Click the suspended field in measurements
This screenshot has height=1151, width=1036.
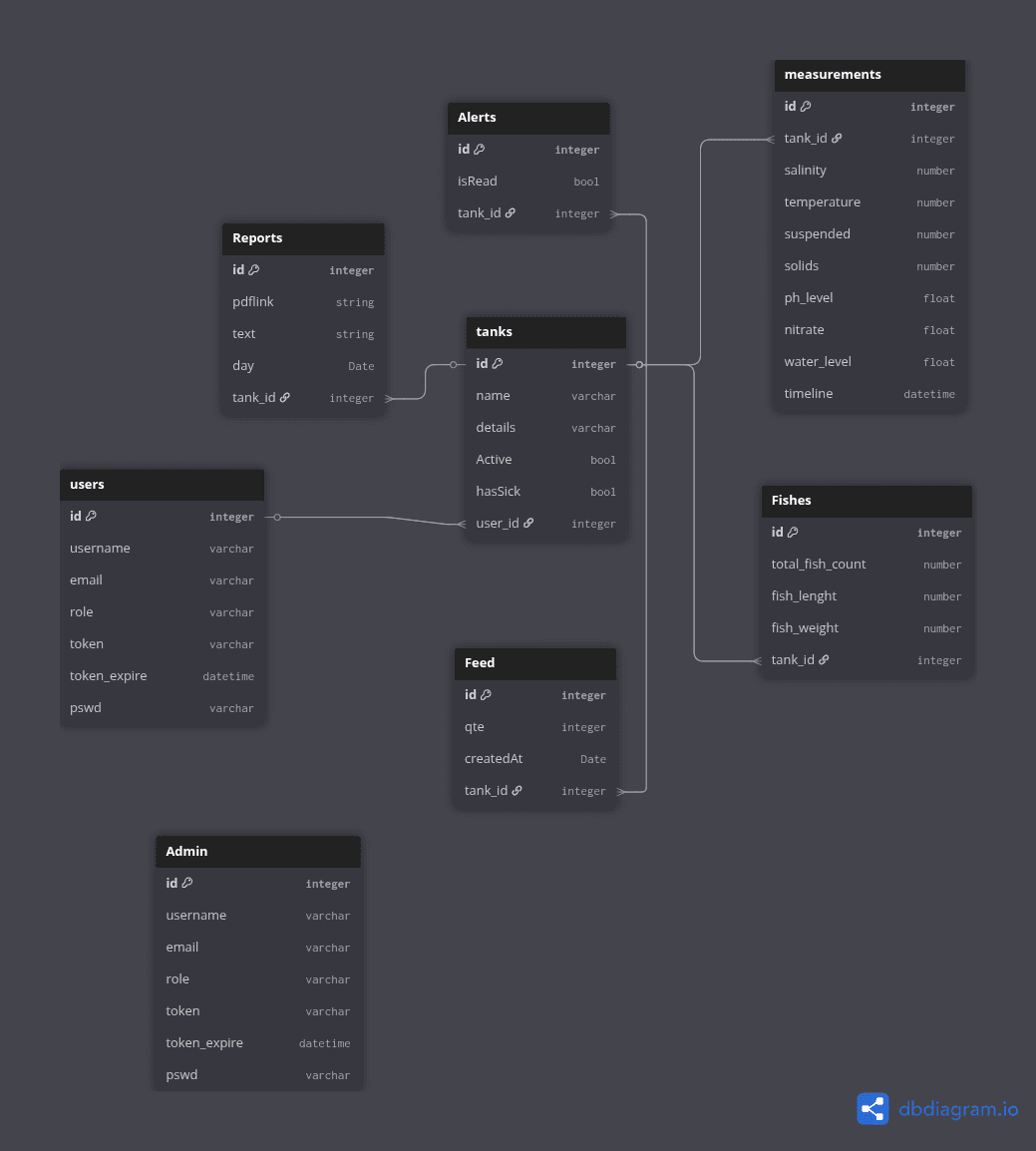(869, 234)
